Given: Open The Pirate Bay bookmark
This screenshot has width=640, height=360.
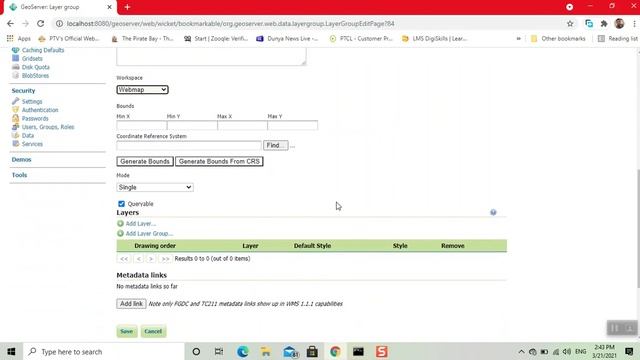Looking at the screenshot, I should coord(142,38).
